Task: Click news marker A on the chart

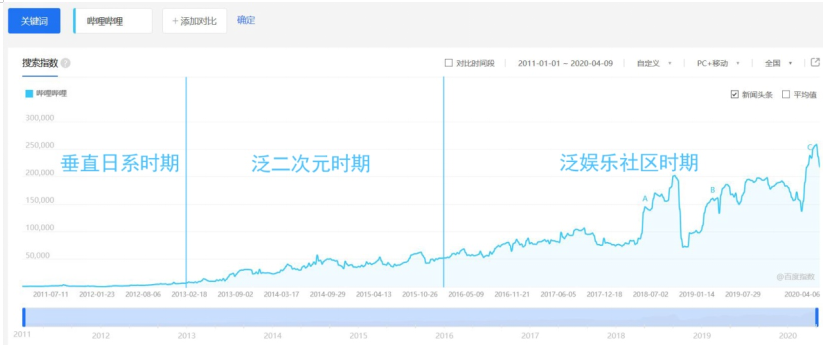Action: click(645, 198)
